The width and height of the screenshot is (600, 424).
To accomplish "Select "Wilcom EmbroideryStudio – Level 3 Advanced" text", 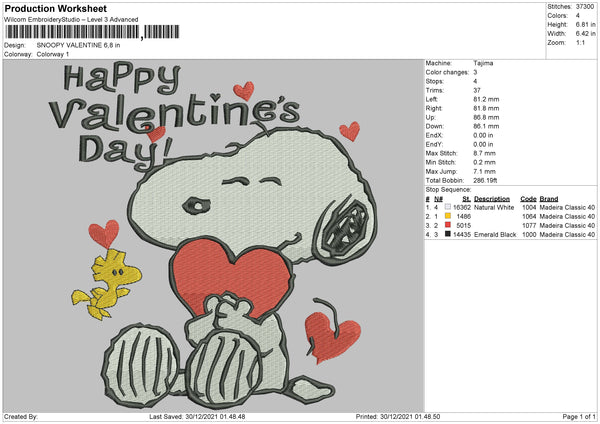I will (71, 20).
